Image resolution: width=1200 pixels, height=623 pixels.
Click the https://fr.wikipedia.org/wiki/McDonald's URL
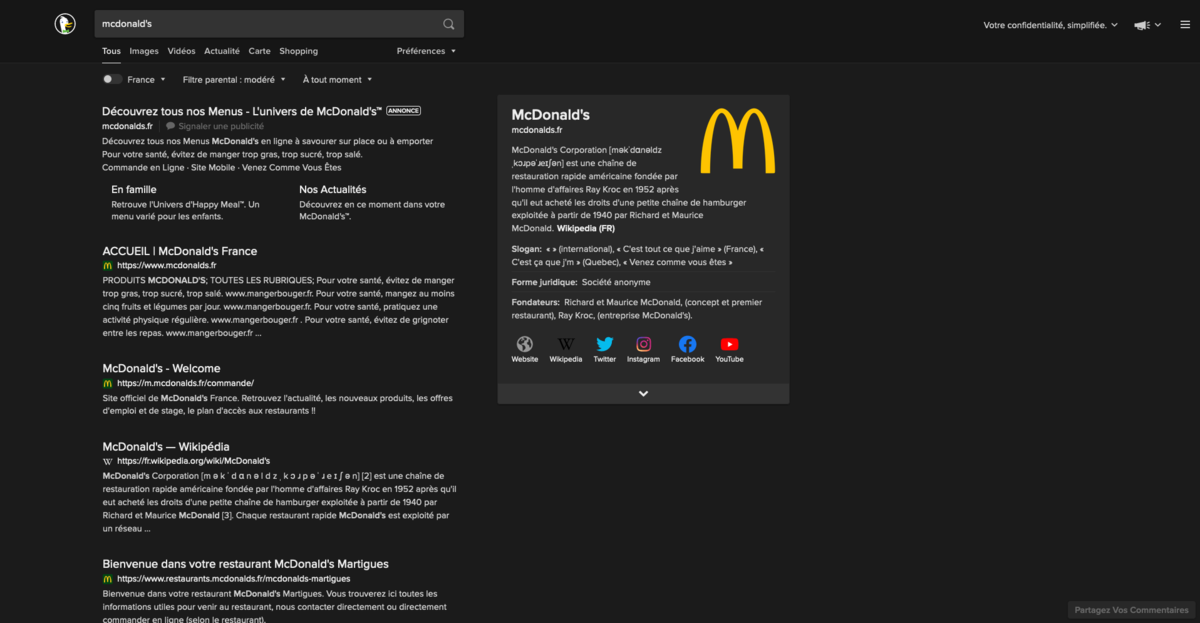click(x=193, y=461)
